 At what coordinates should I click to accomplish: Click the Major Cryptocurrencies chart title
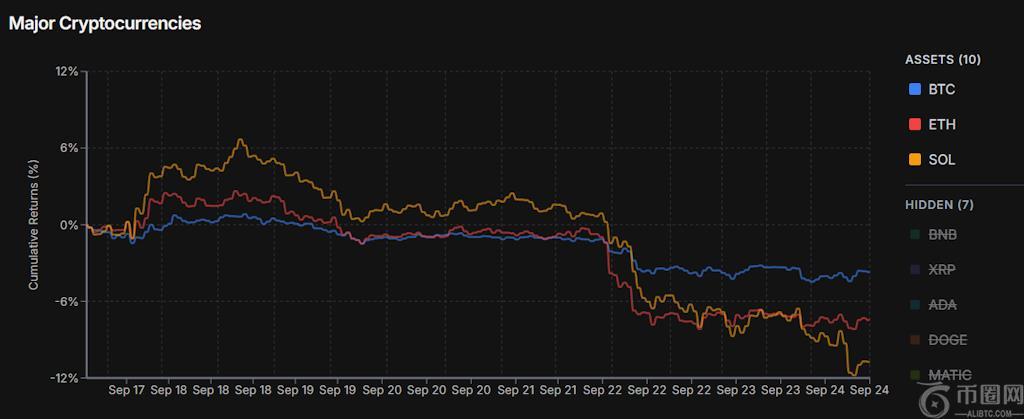[105, 23]
